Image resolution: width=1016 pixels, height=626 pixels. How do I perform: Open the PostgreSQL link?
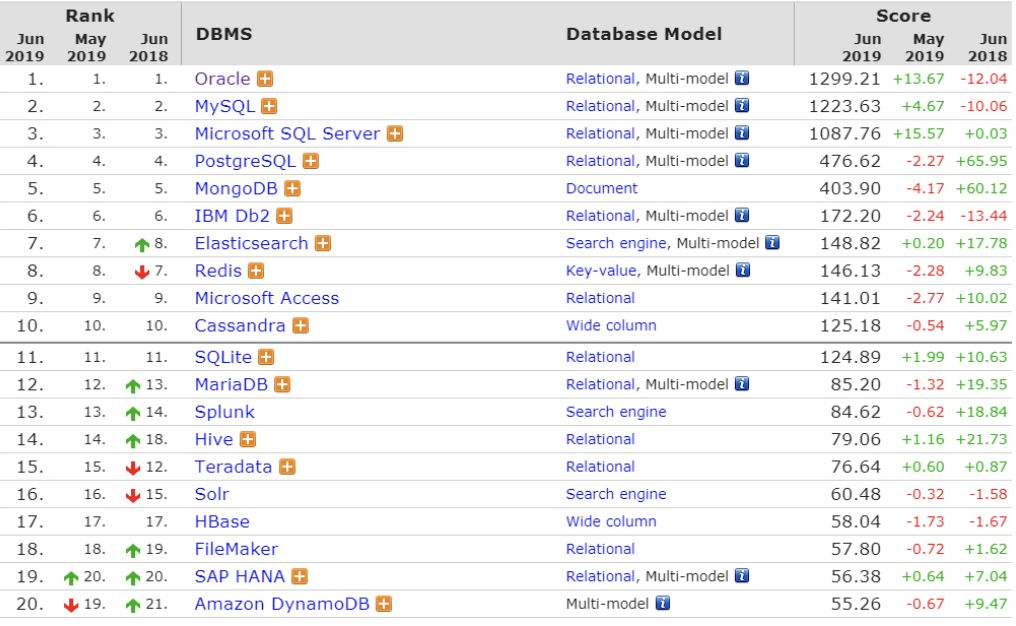[x=246, y=161]
